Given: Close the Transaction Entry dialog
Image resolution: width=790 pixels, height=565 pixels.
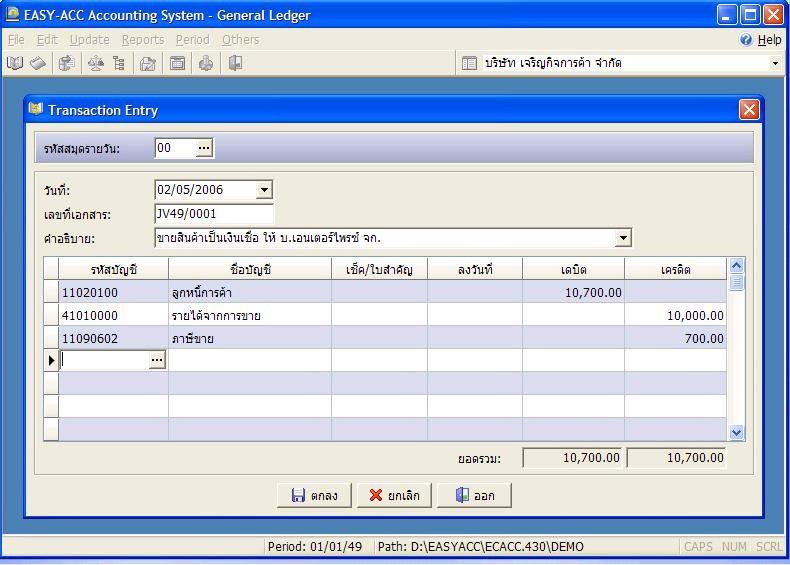Looking at the screenshot, I should coord(749,109).
